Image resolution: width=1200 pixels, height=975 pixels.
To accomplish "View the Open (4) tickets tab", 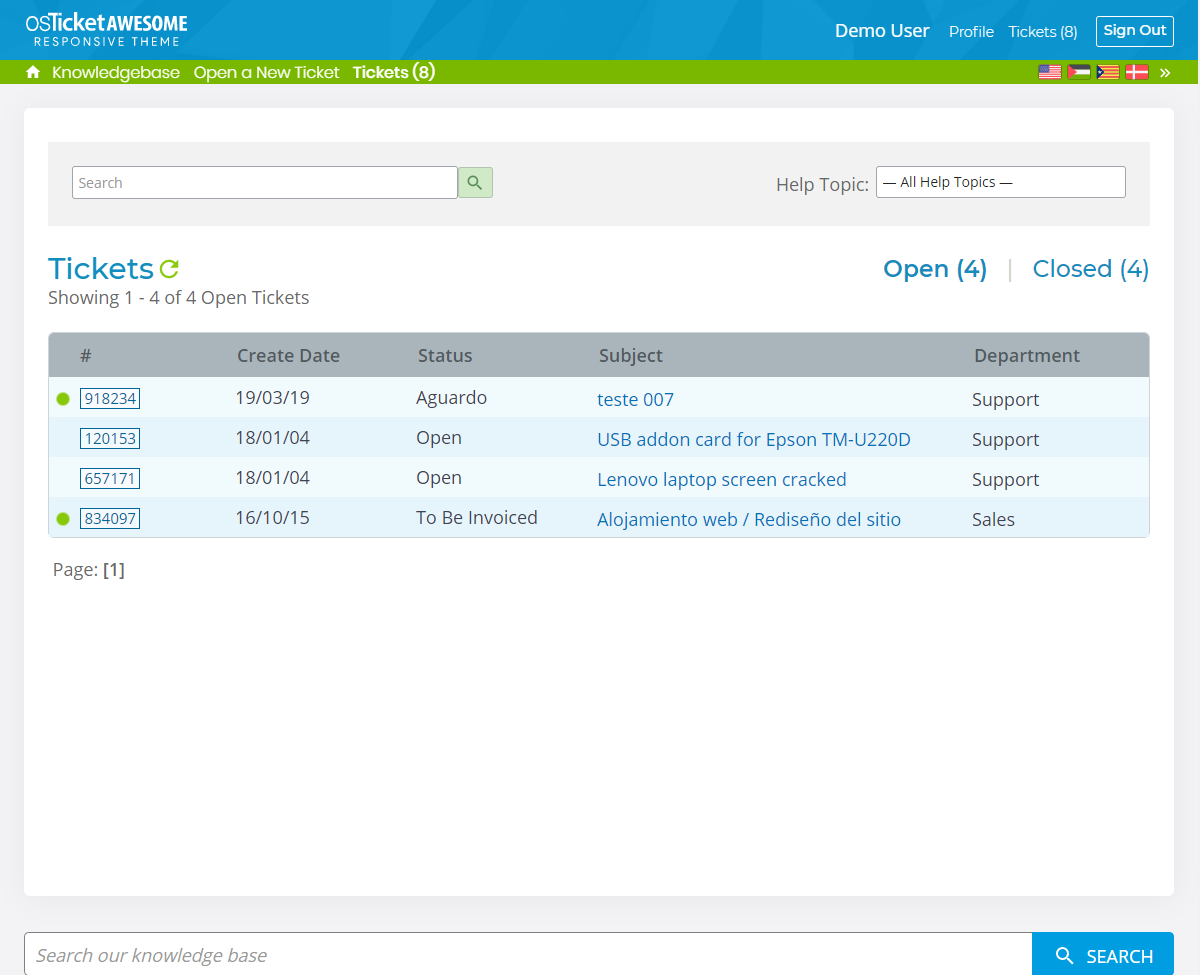I will click(934, 269).
